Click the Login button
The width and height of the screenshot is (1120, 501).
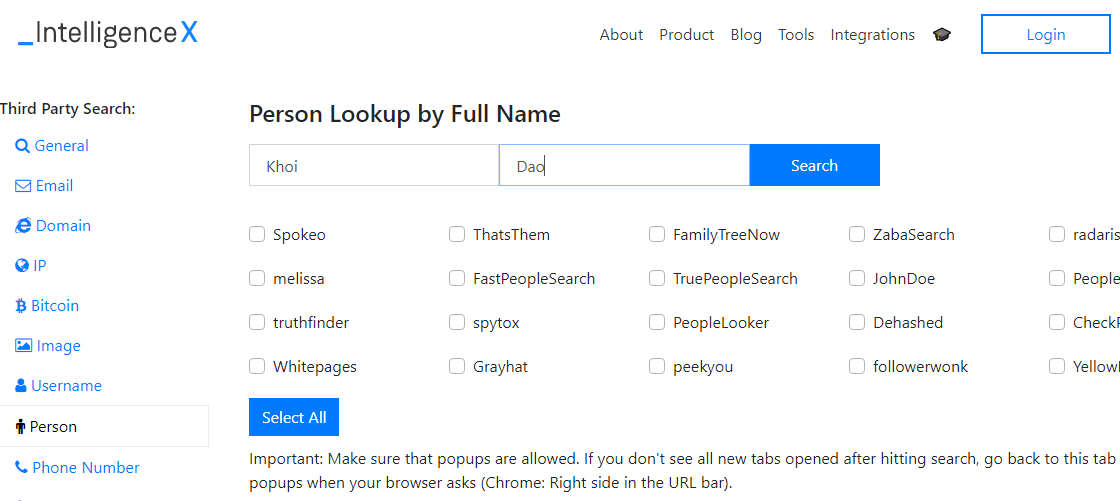point(1045,35)
